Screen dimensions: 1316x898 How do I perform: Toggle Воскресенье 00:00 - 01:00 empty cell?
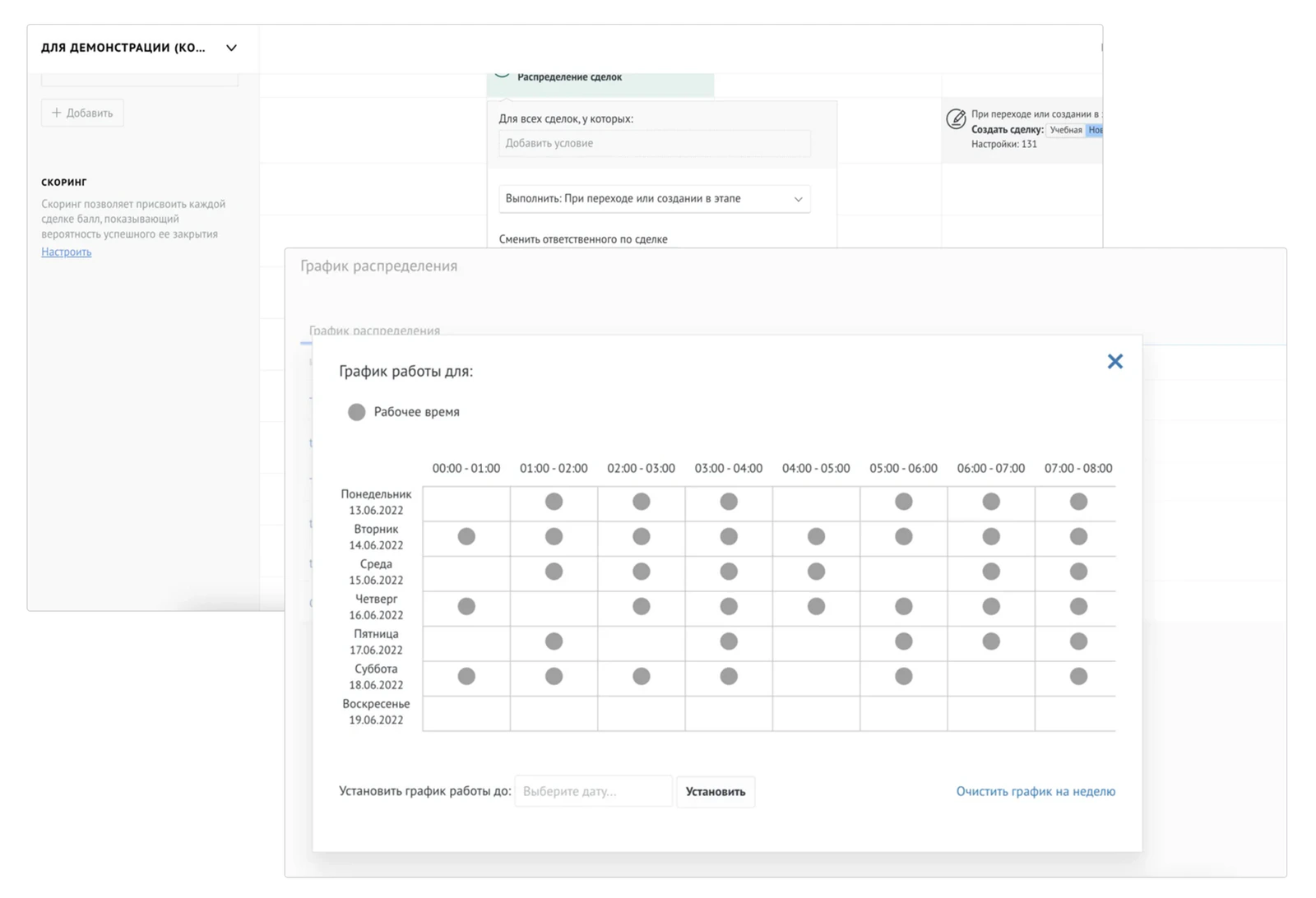466,713
